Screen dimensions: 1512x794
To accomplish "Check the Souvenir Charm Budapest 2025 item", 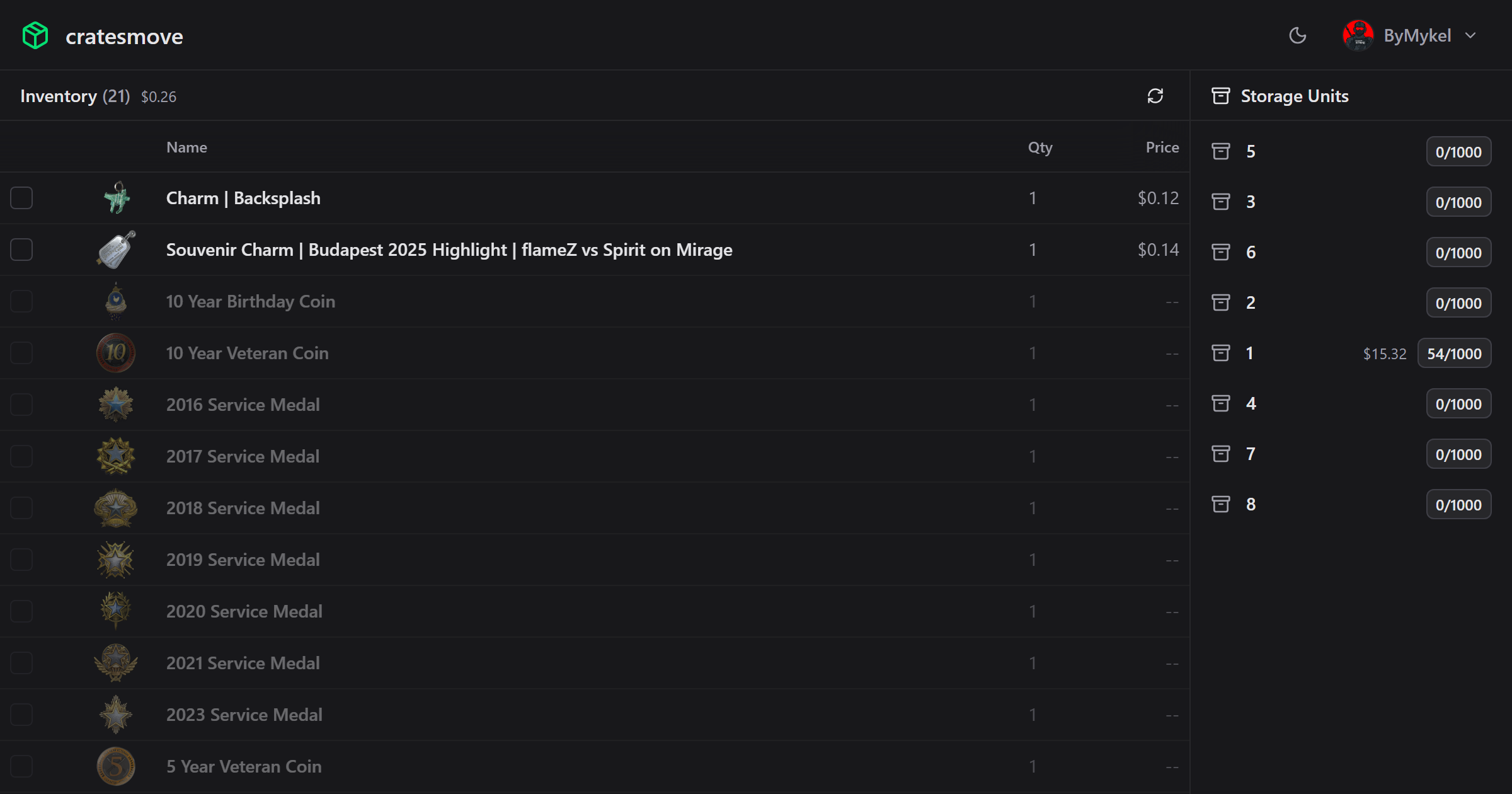I will pyautogui.click(x=21, y=250).
